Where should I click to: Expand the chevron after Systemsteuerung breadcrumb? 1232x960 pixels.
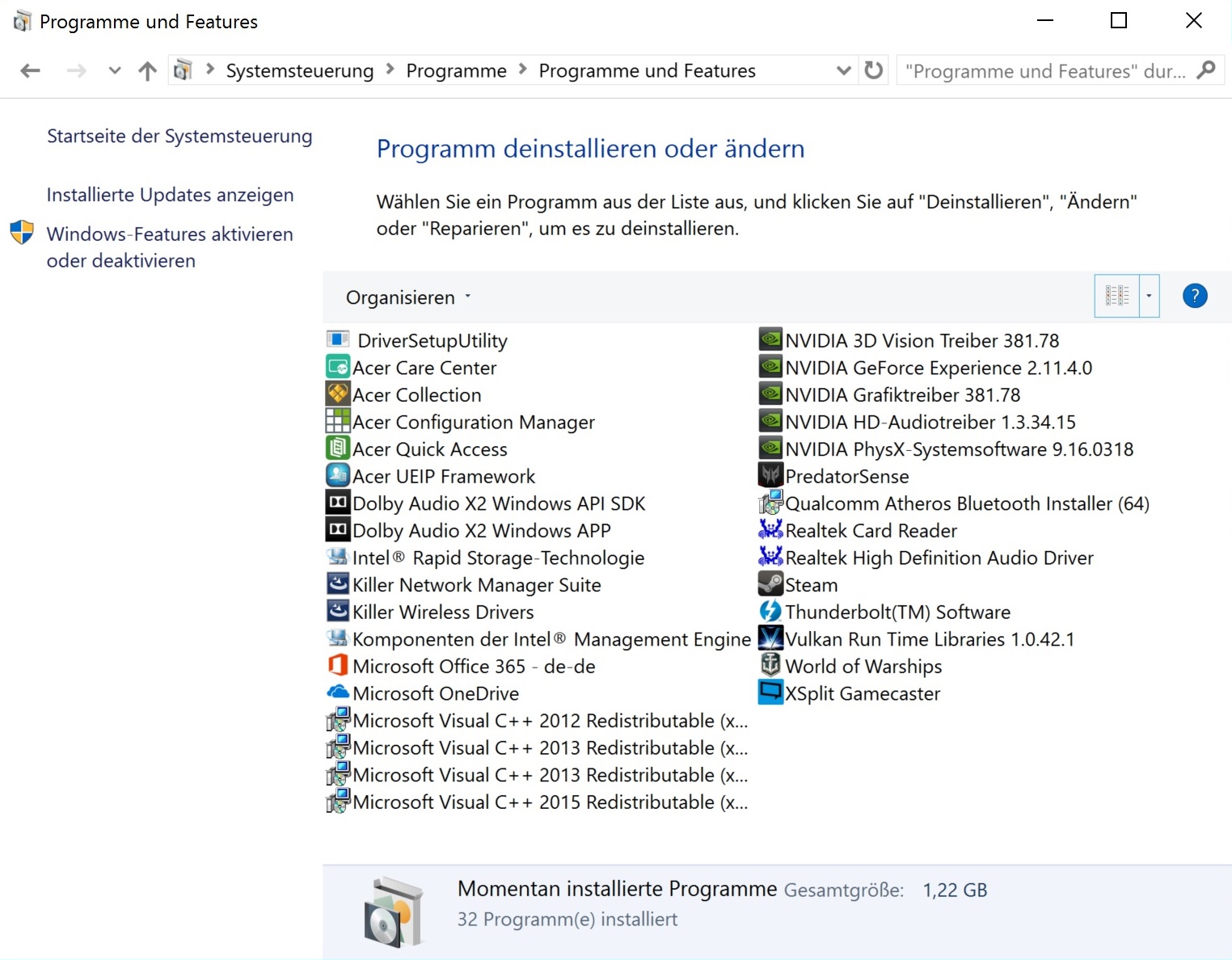tap(390, 69)
